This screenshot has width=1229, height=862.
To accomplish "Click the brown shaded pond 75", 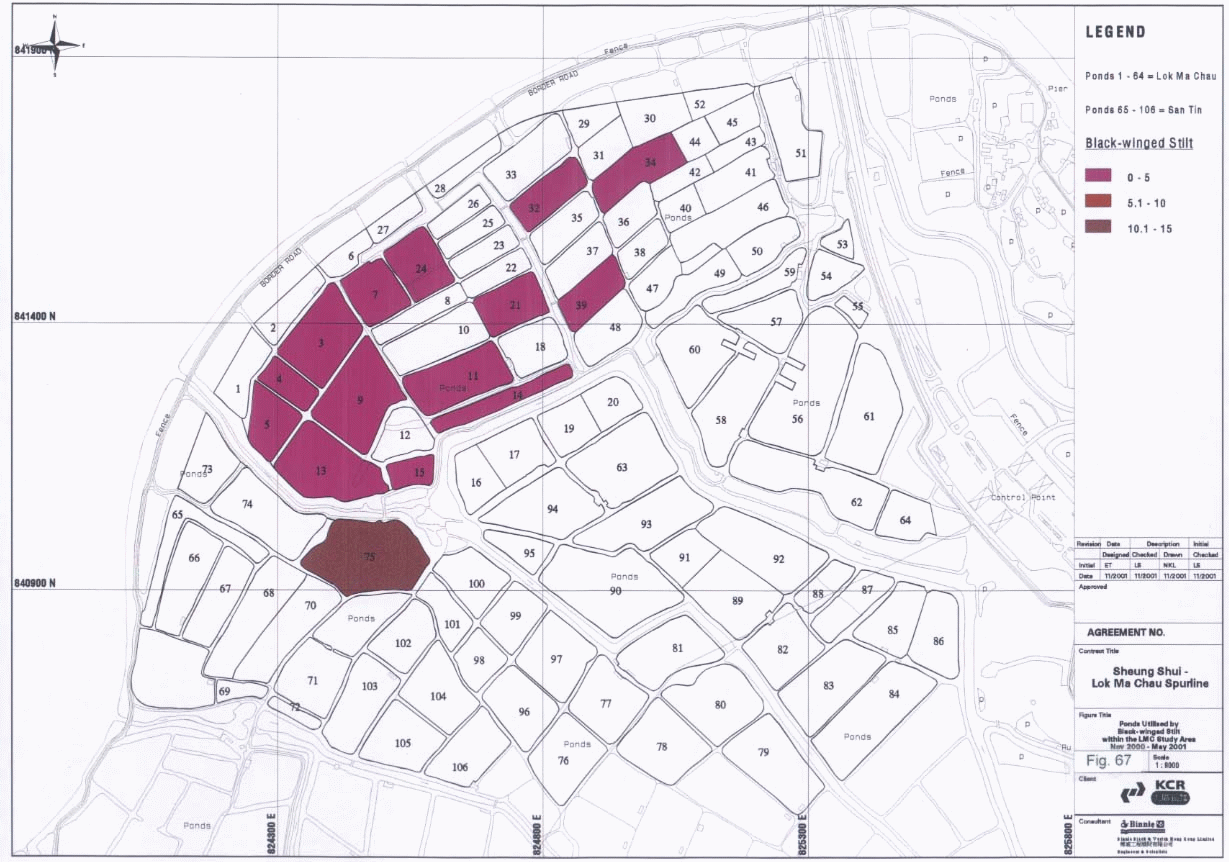I will 366,557.
